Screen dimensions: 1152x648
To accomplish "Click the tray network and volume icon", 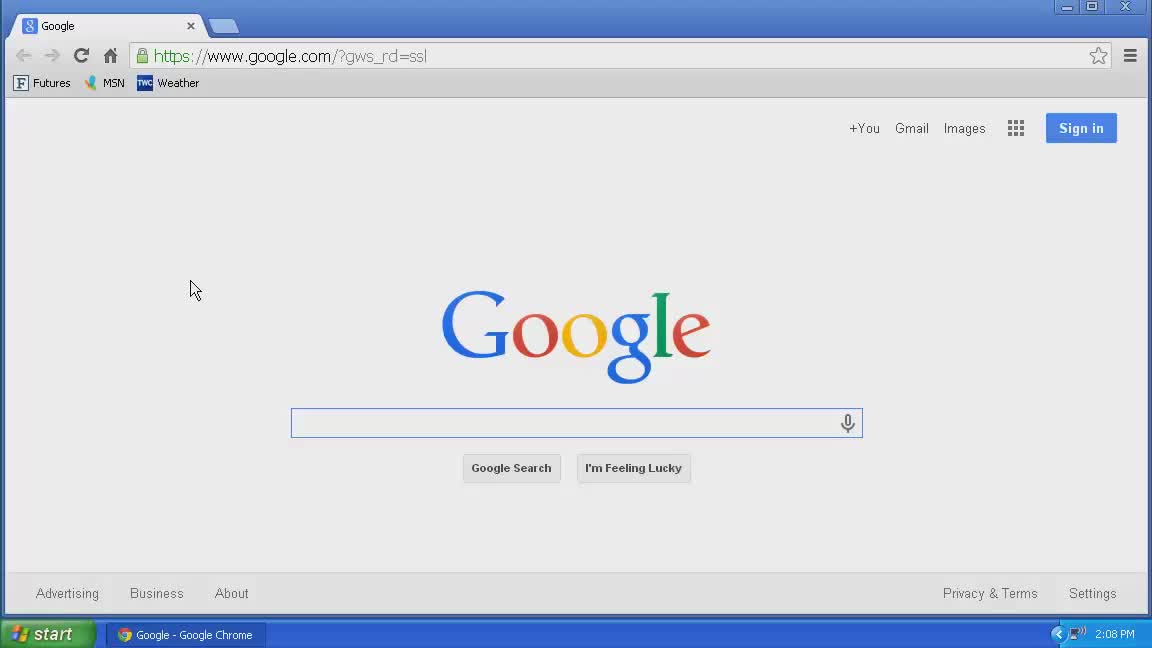I will [1077, 633].
